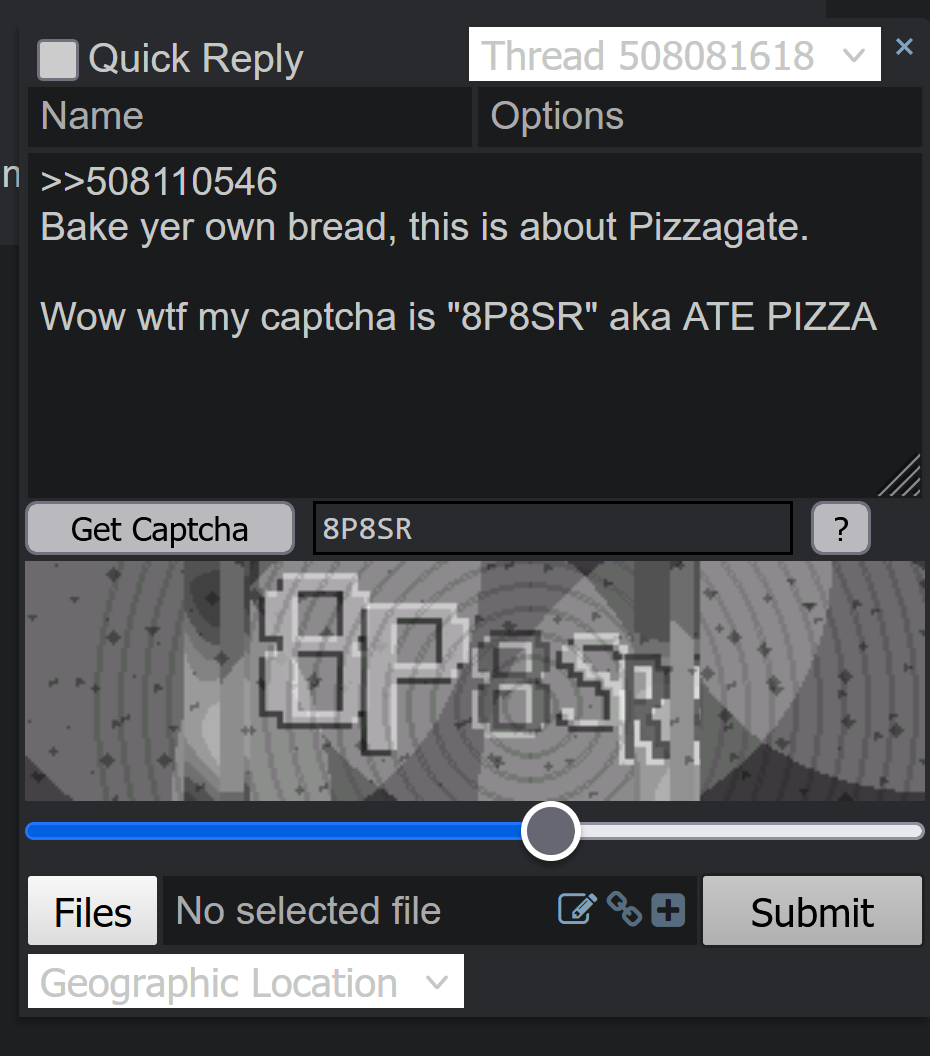
Task: Open the Thread 508081618 dropdown
Action: click(675, 55)
